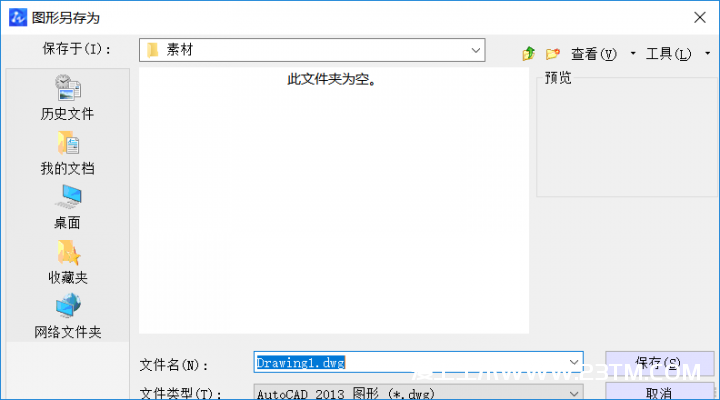Open the 工具(L) menu
Image resolution: width=720 pixels, height=400 pixels.
(x=668, y=54)
